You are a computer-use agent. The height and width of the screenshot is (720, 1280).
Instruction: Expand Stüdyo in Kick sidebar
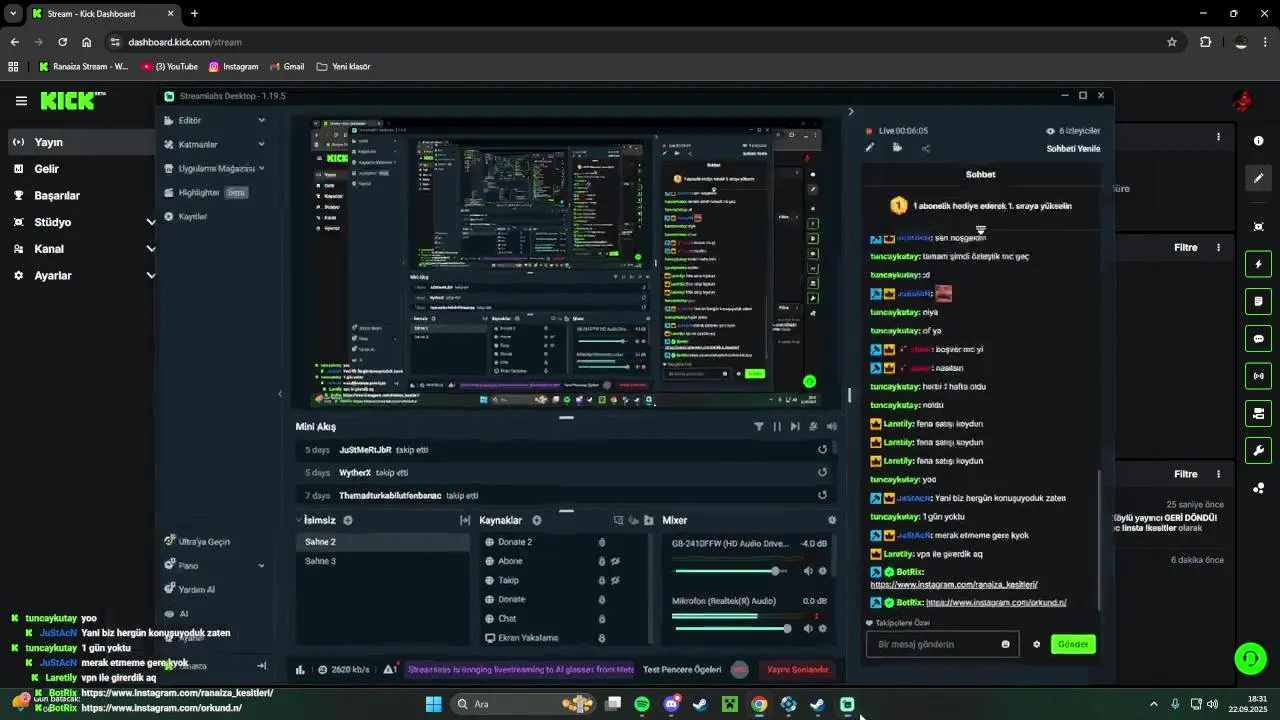click(151, 222)
